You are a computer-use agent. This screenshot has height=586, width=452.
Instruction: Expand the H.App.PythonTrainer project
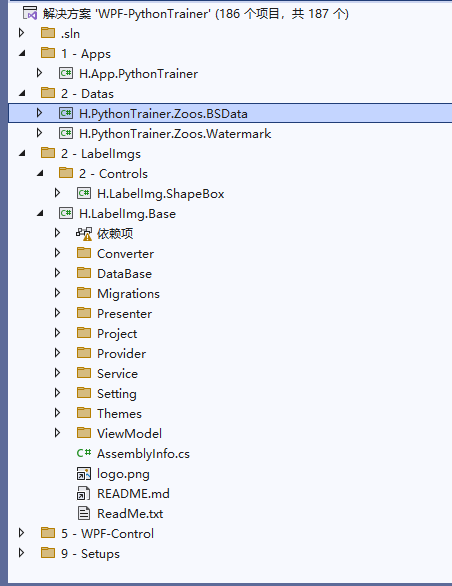pyautogui.click(x=39, y=73)
